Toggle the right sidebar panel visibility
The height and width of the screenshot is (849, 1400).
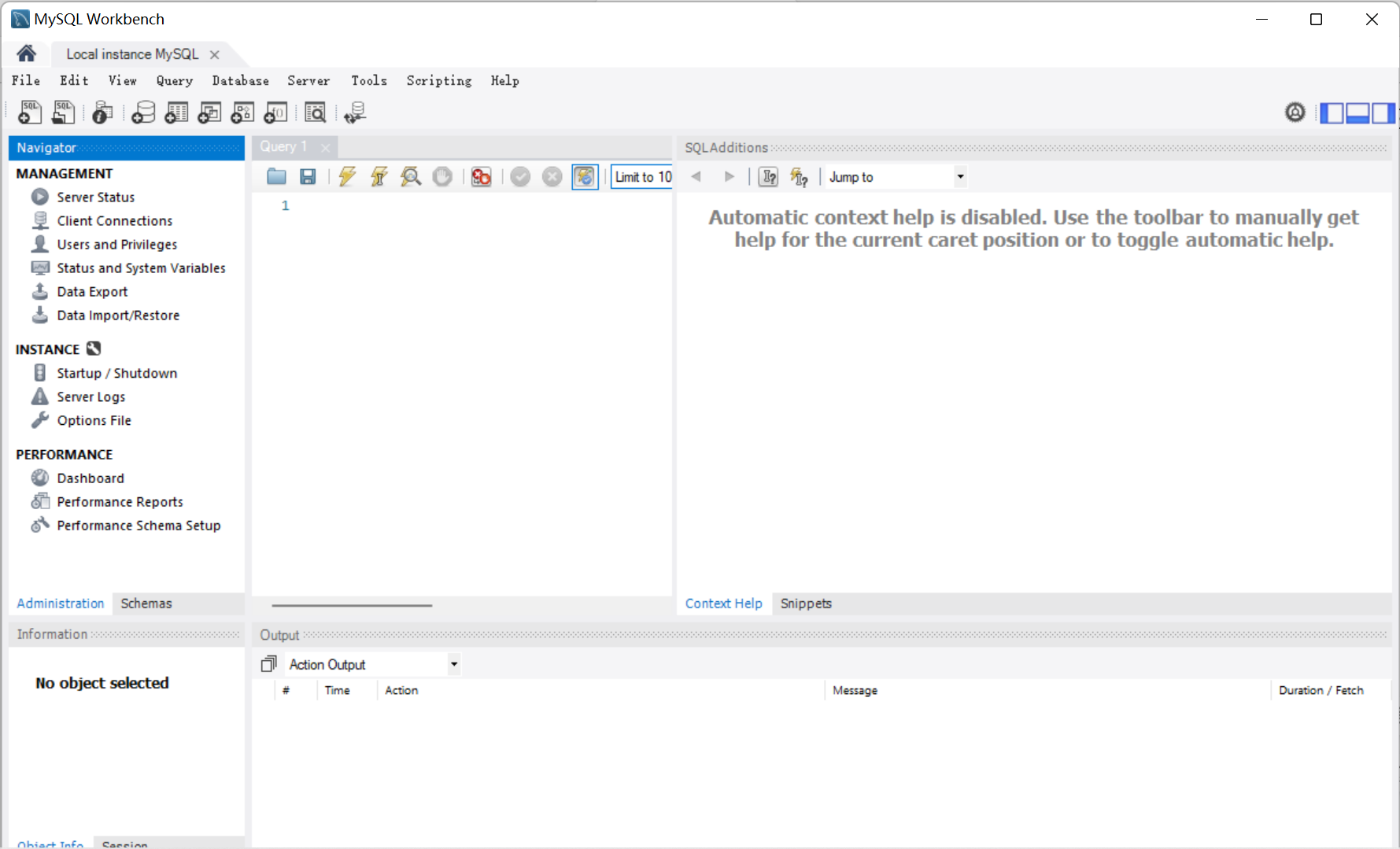[1383, 113]
